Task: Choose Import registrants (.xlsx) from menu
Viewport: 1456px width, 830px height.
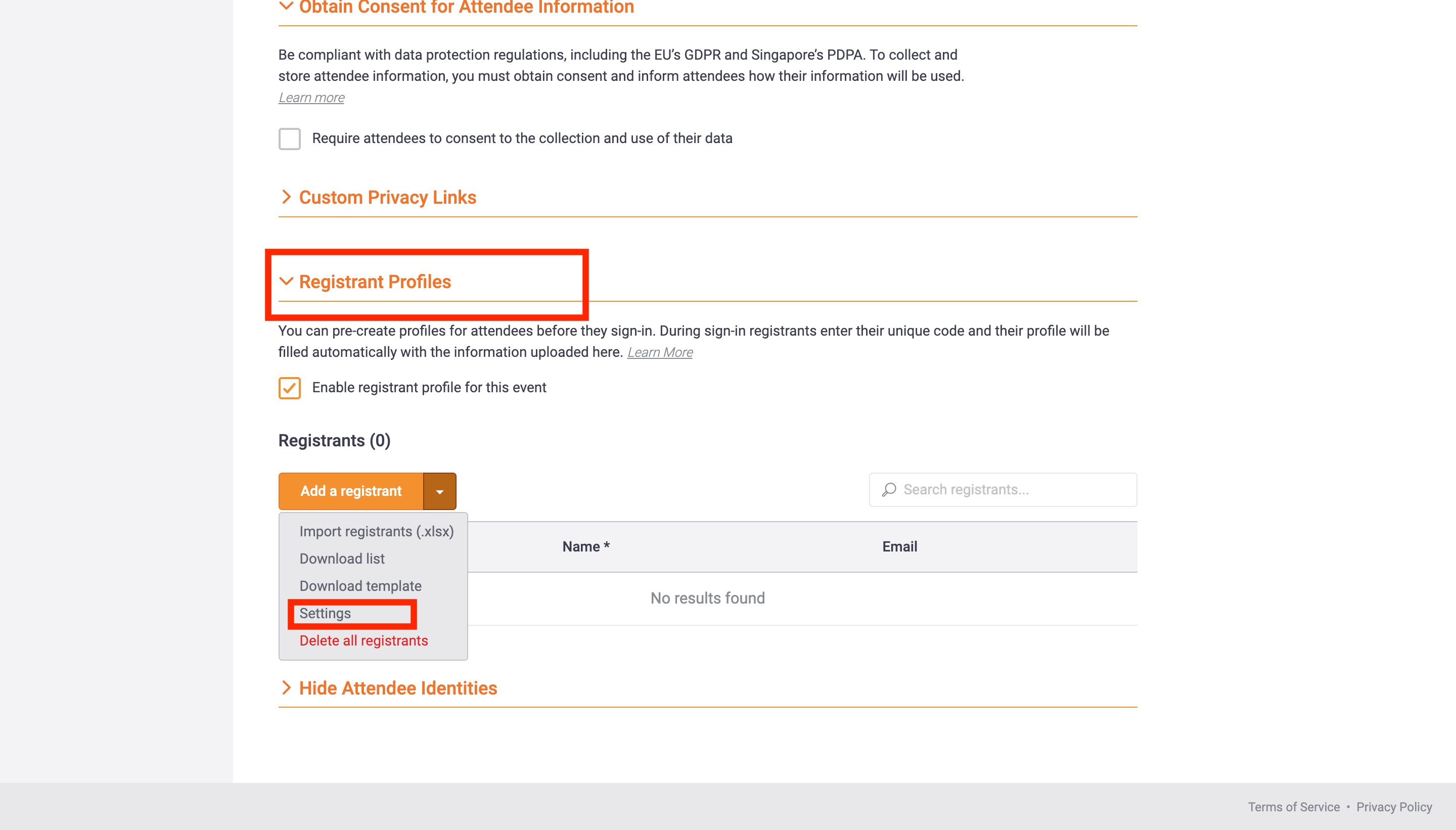Action: (x=376, y=531)
